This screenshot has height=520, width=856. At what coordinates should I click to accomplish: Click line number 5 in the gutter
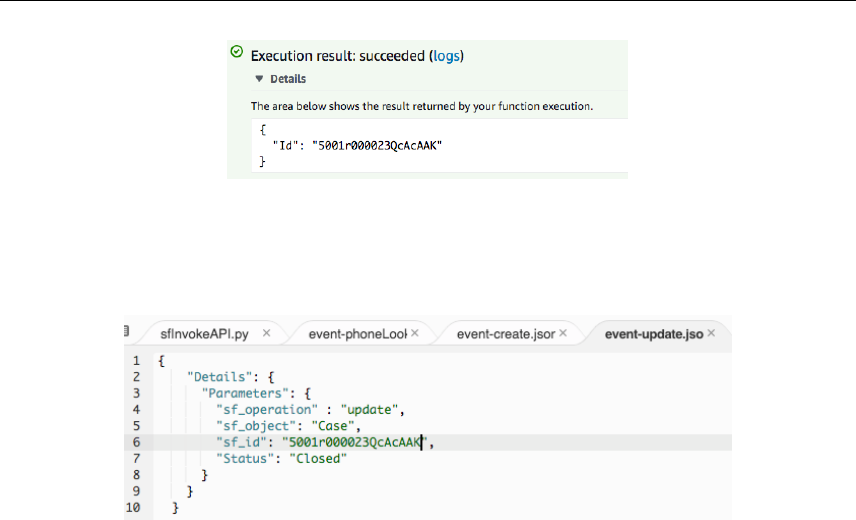point(134,425)
